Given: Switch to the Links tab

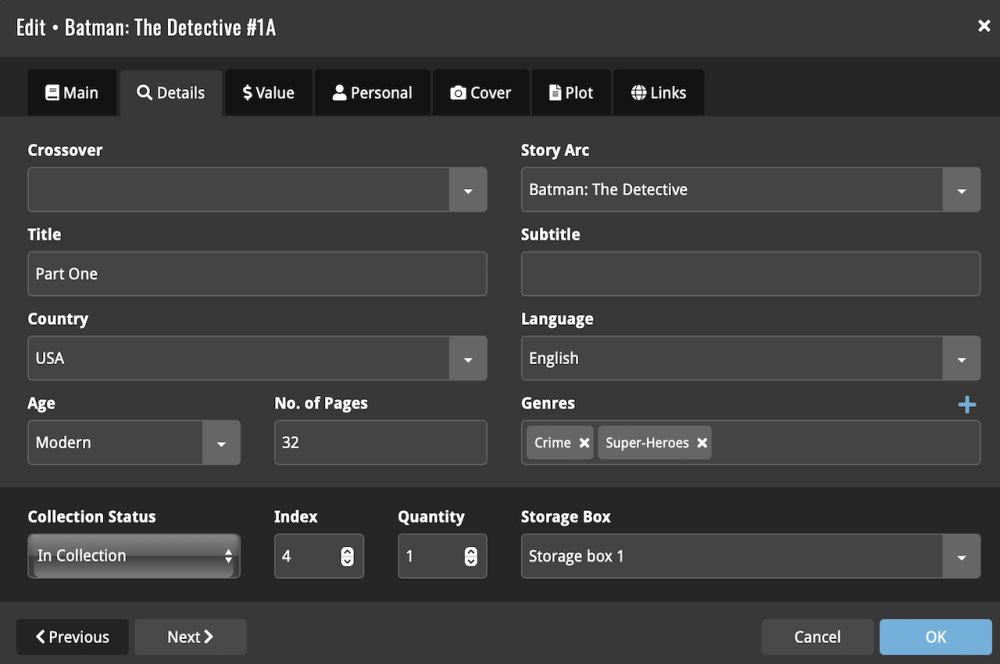Looking at the screenshot, I should pos(658,93).
